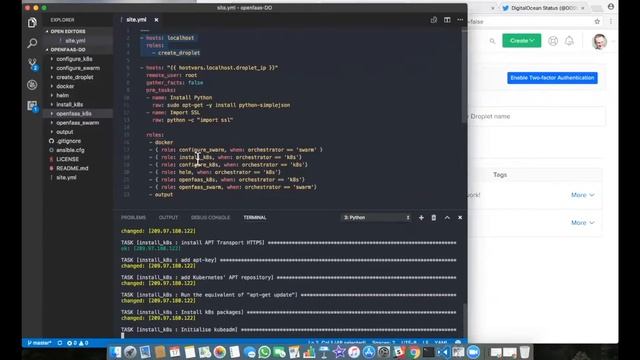Open the Extensions view icon
Image resolution: width=640 pixels, height=360 pixels.
[32, 106]
